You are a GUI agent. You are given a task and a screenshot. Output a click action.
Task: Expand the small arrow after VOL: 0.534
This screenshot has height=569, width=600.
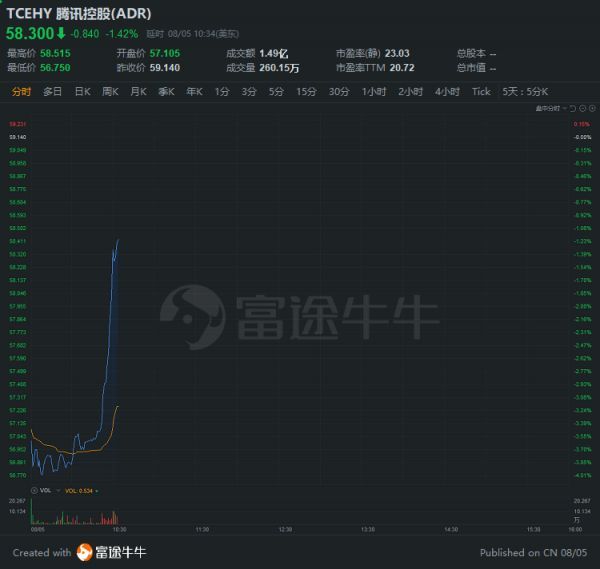tap(96, 491)
